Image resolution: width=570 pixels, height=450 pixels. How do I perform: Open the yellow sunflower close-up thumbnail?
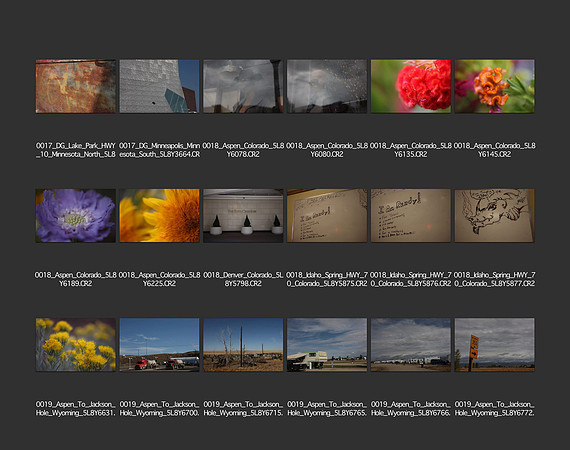click(160, 216)
